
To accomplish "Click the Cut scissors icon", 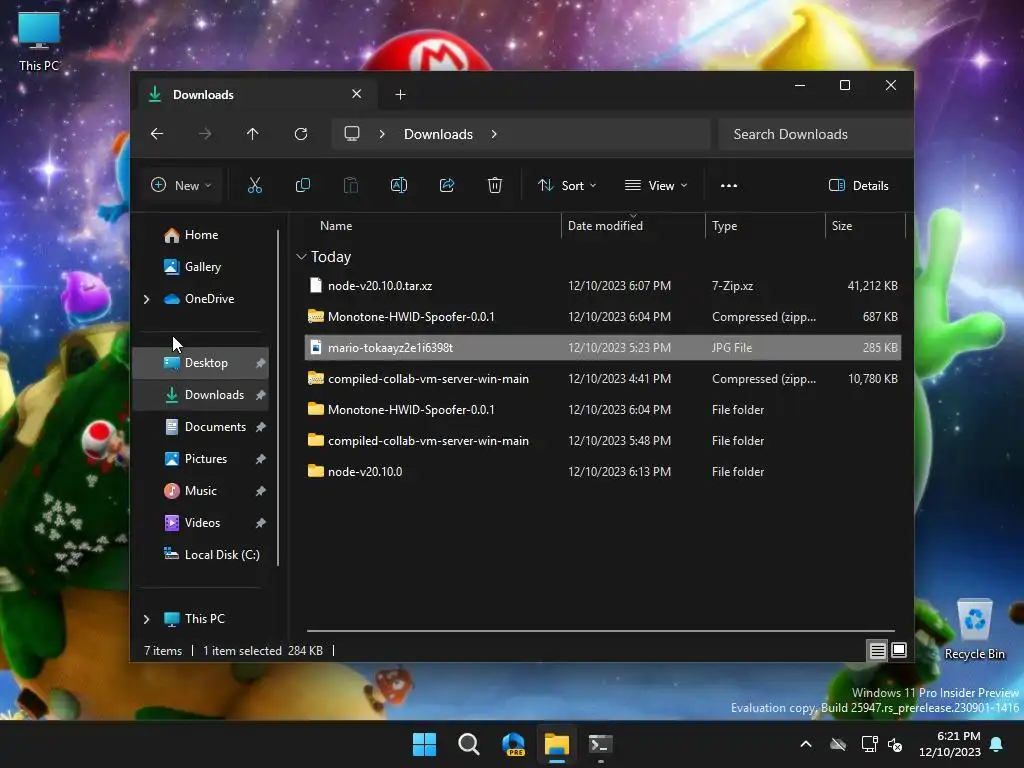I will point(255,185).
